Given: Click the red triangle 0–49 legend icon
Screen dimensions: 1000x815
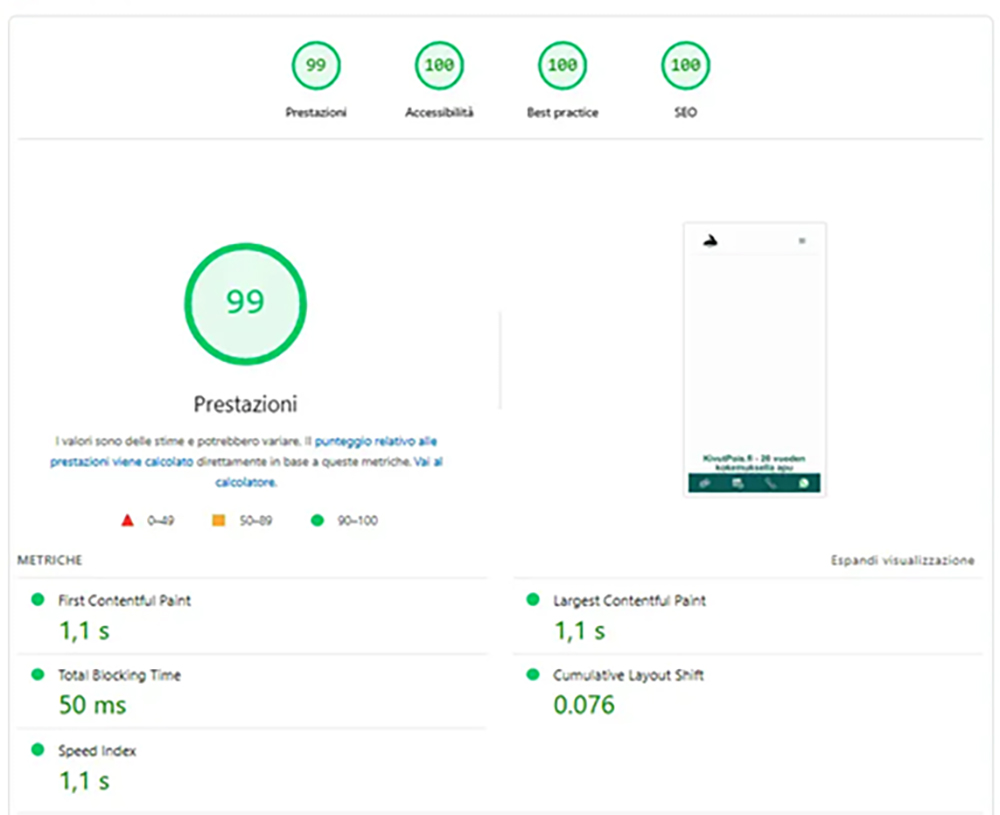Looking at the screenshot, I should 127,520.
